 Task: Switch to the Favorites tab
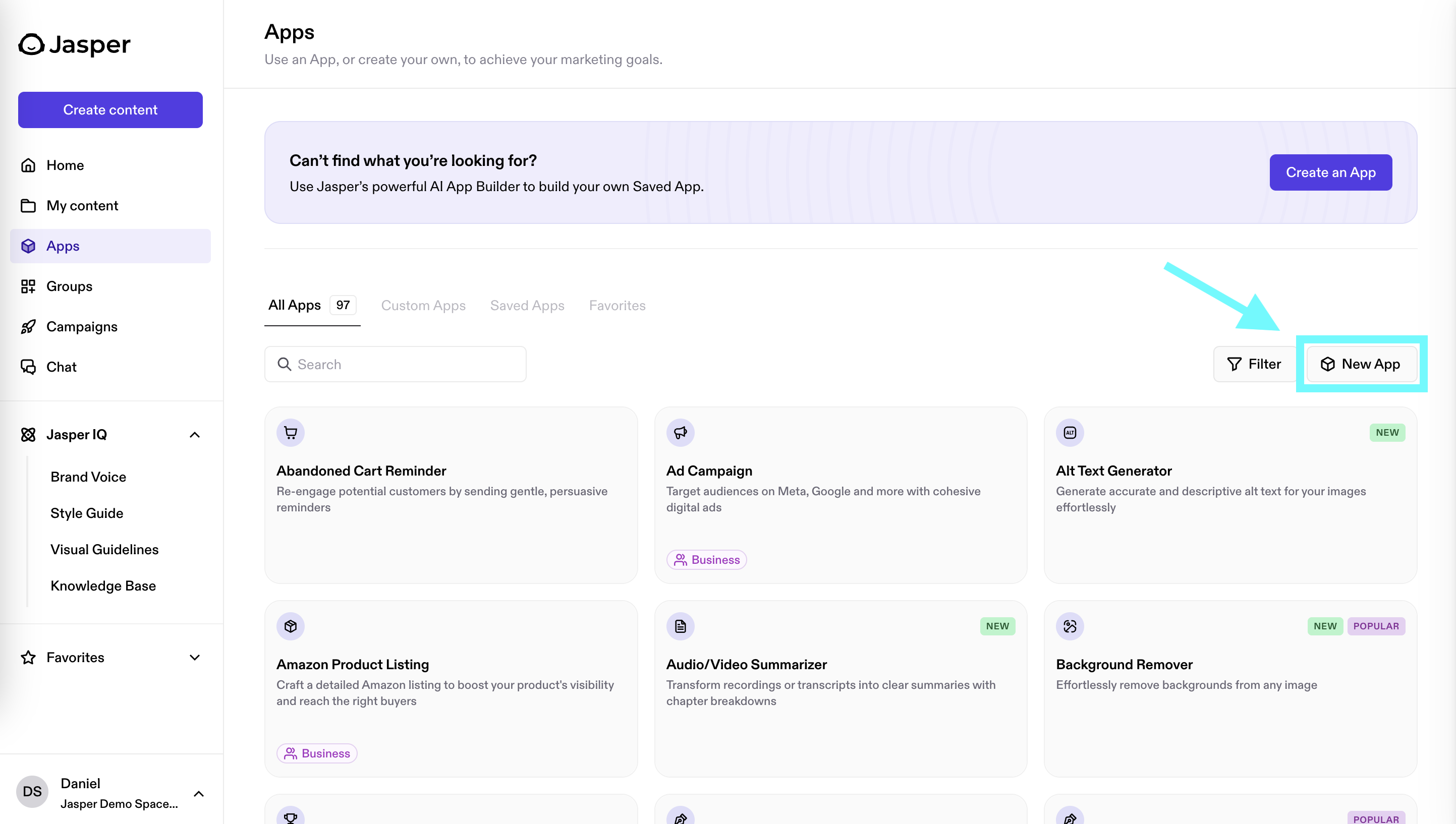[x=617, y=306]
